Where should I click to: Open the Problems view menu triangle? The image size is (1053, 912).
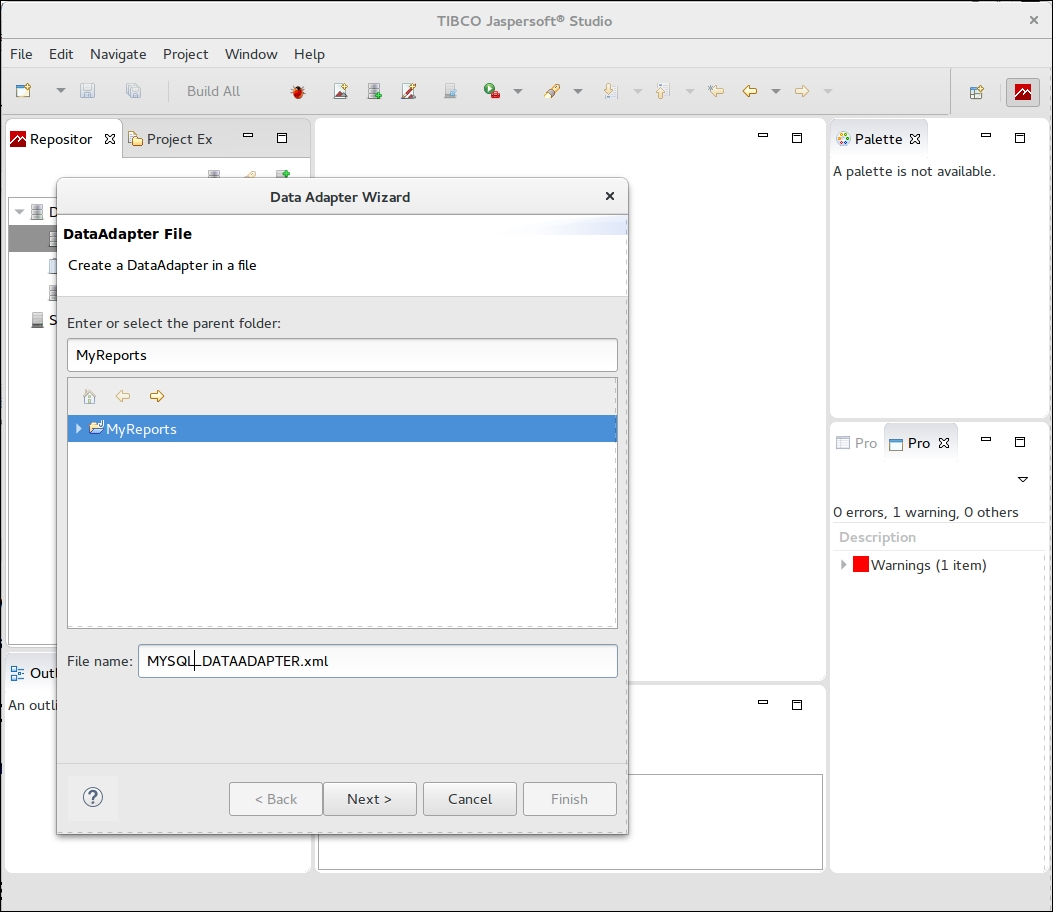coord(1023,480)
